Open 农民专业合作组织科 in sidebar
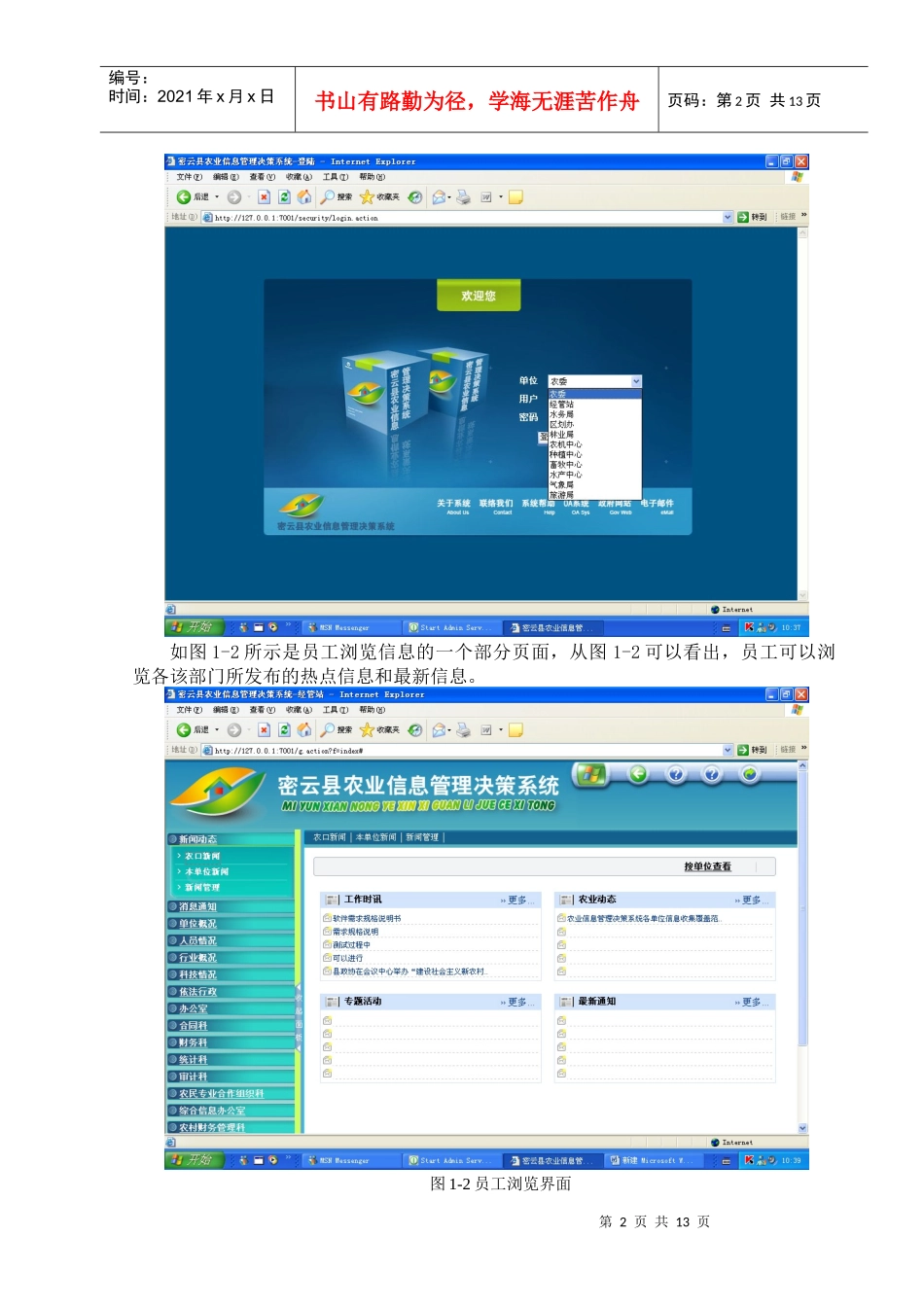The height and width of the screenshot is (1307, 924). (231, 1094)
